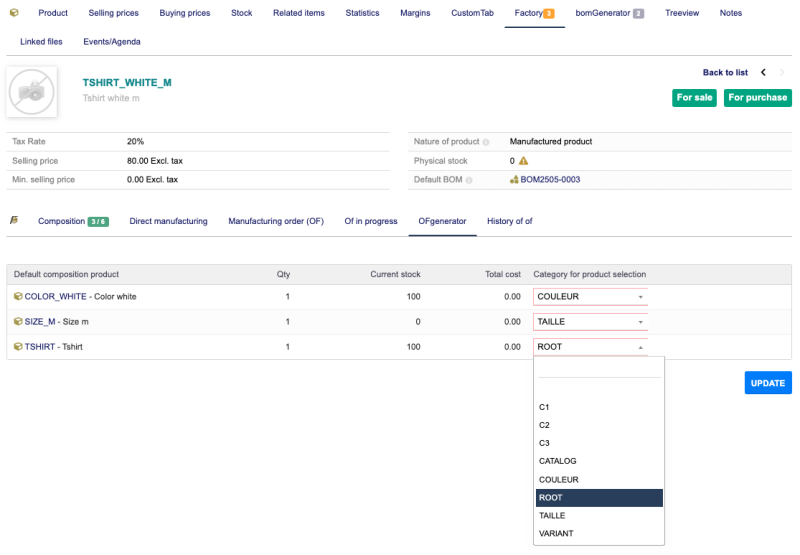Image resolution: width=800 pixels, height=555 pixels.
Task: Go to previous product with left chevron
Action: coord(764,73)
